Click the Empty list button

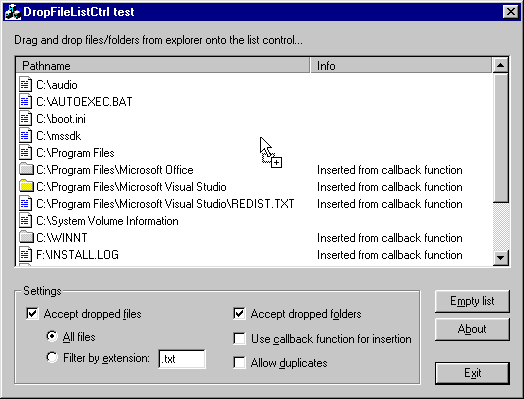click(x=472, y=301)
